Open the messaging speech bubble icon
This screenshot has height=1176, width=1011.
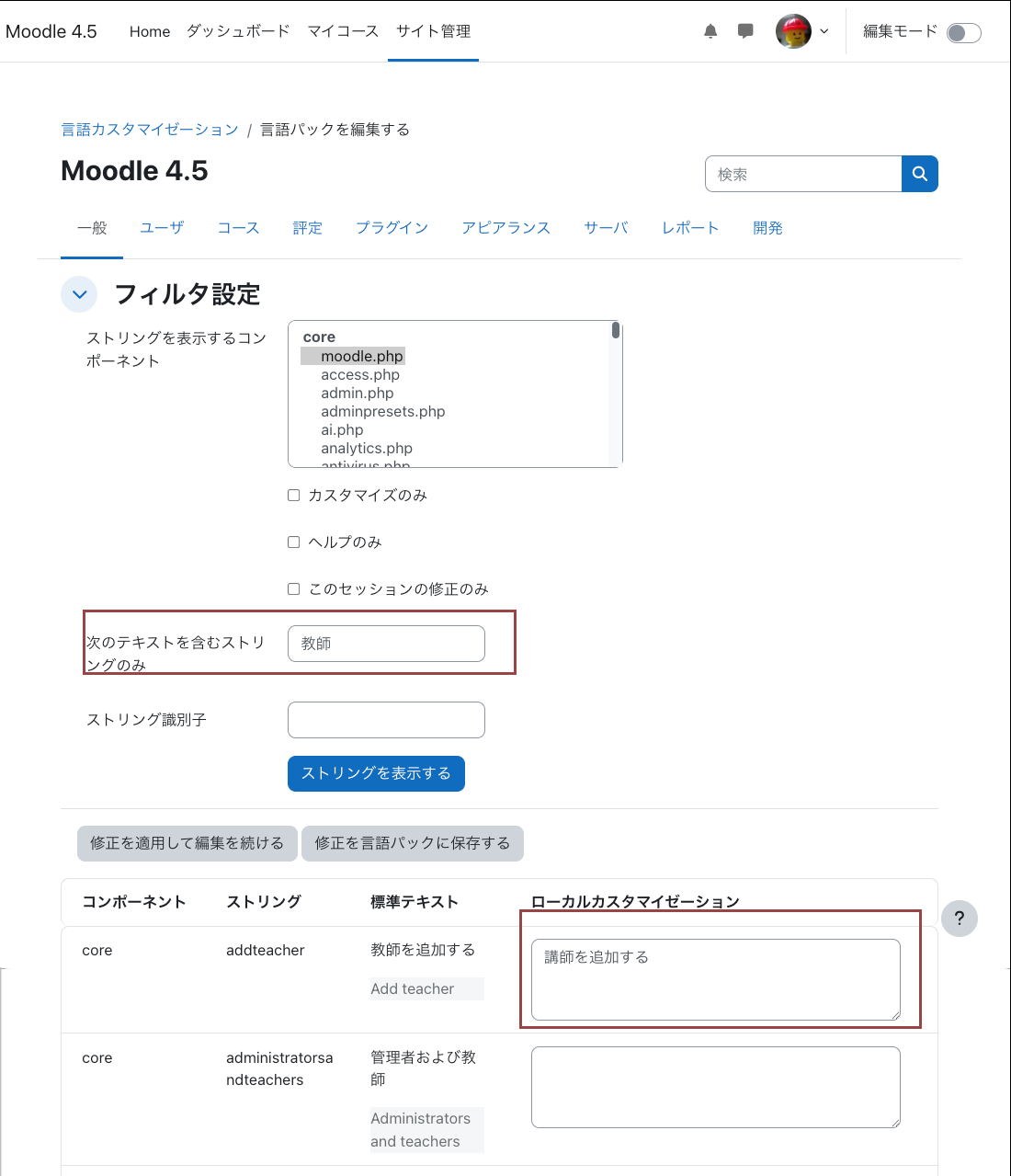click(x=745, y=31)
